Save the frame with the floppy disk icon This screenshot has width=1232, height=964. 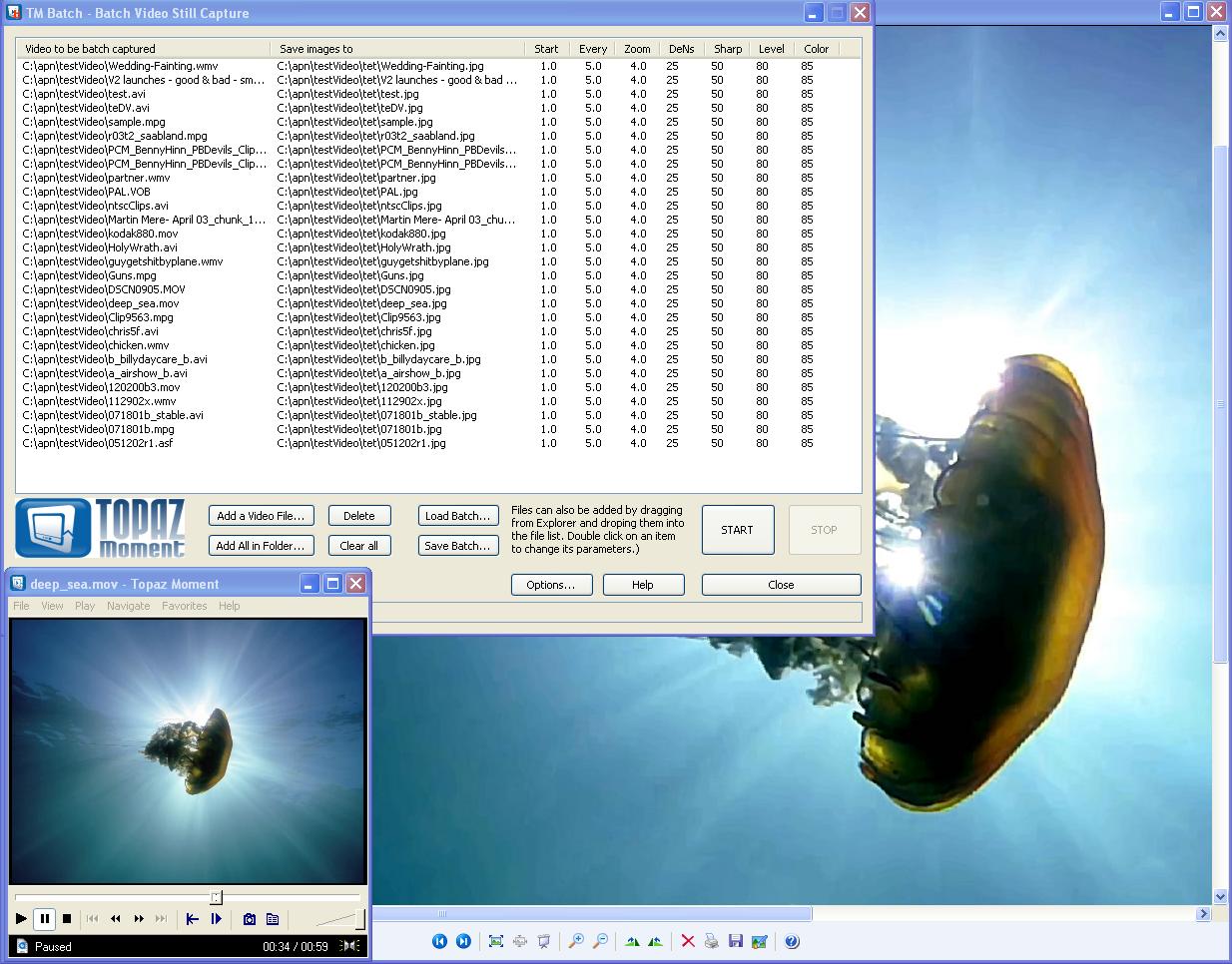735,941
